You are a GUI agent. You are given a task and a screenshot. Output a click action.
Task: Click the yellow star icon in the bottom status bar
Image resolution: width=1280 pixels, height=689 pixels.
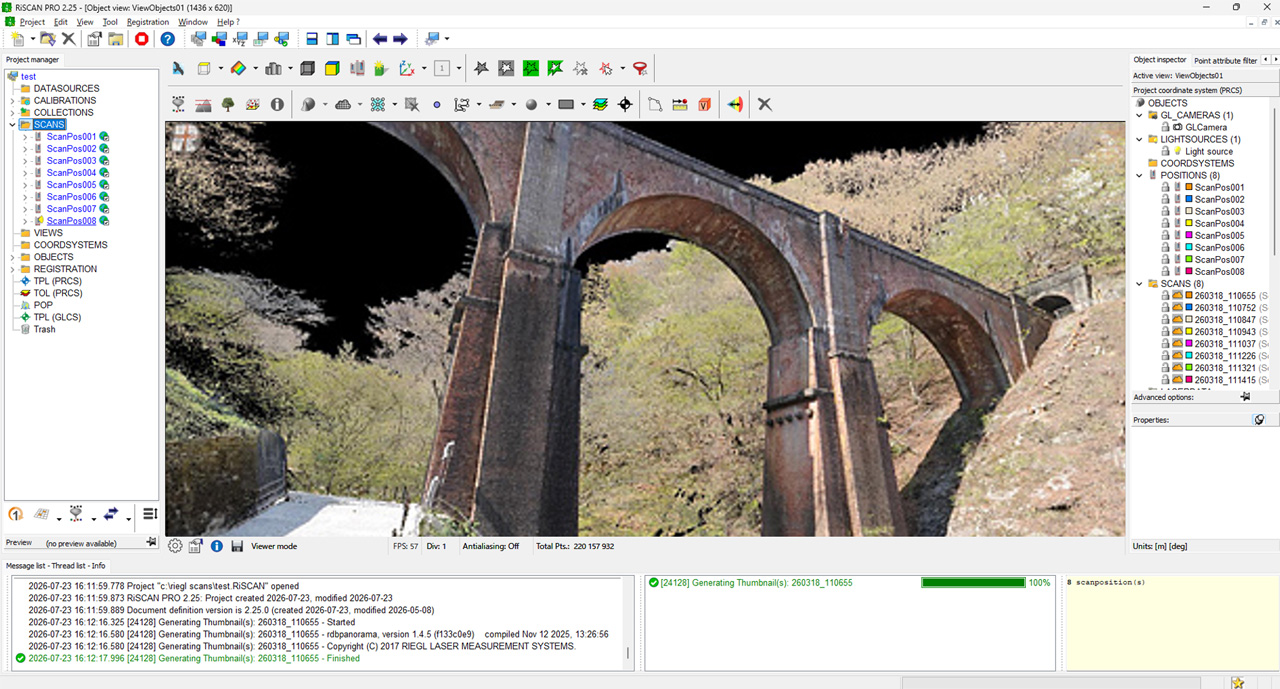click(x=1238, y=682)
